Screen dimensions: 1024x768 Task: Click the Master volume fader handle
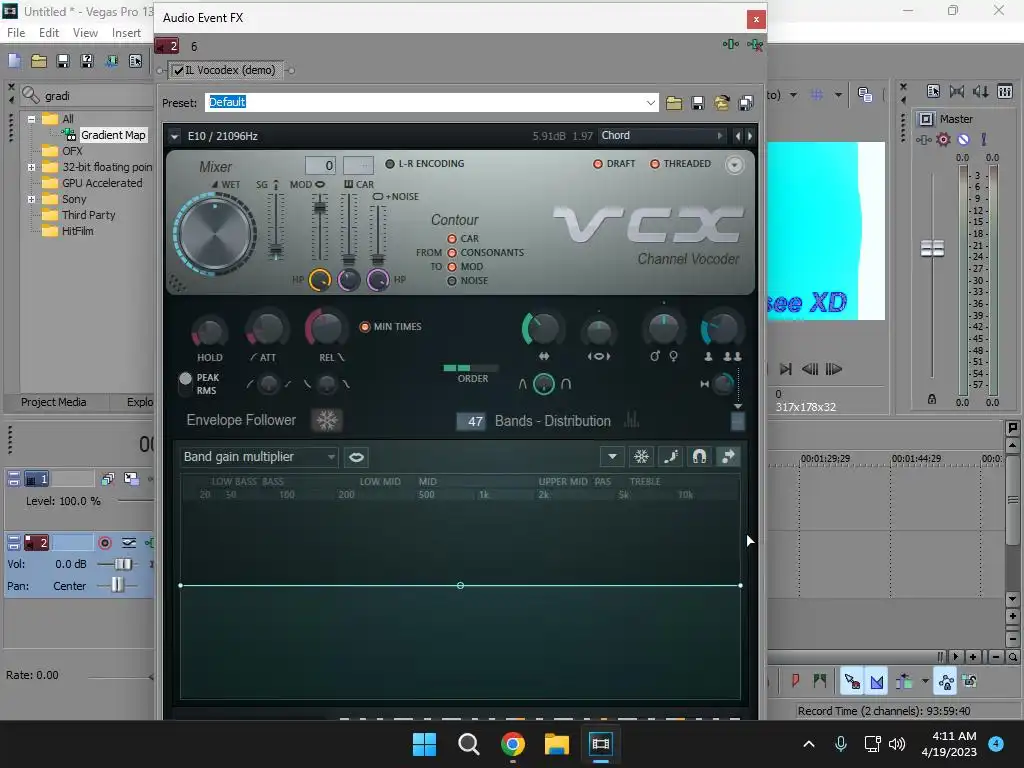(x=932, y=248)
